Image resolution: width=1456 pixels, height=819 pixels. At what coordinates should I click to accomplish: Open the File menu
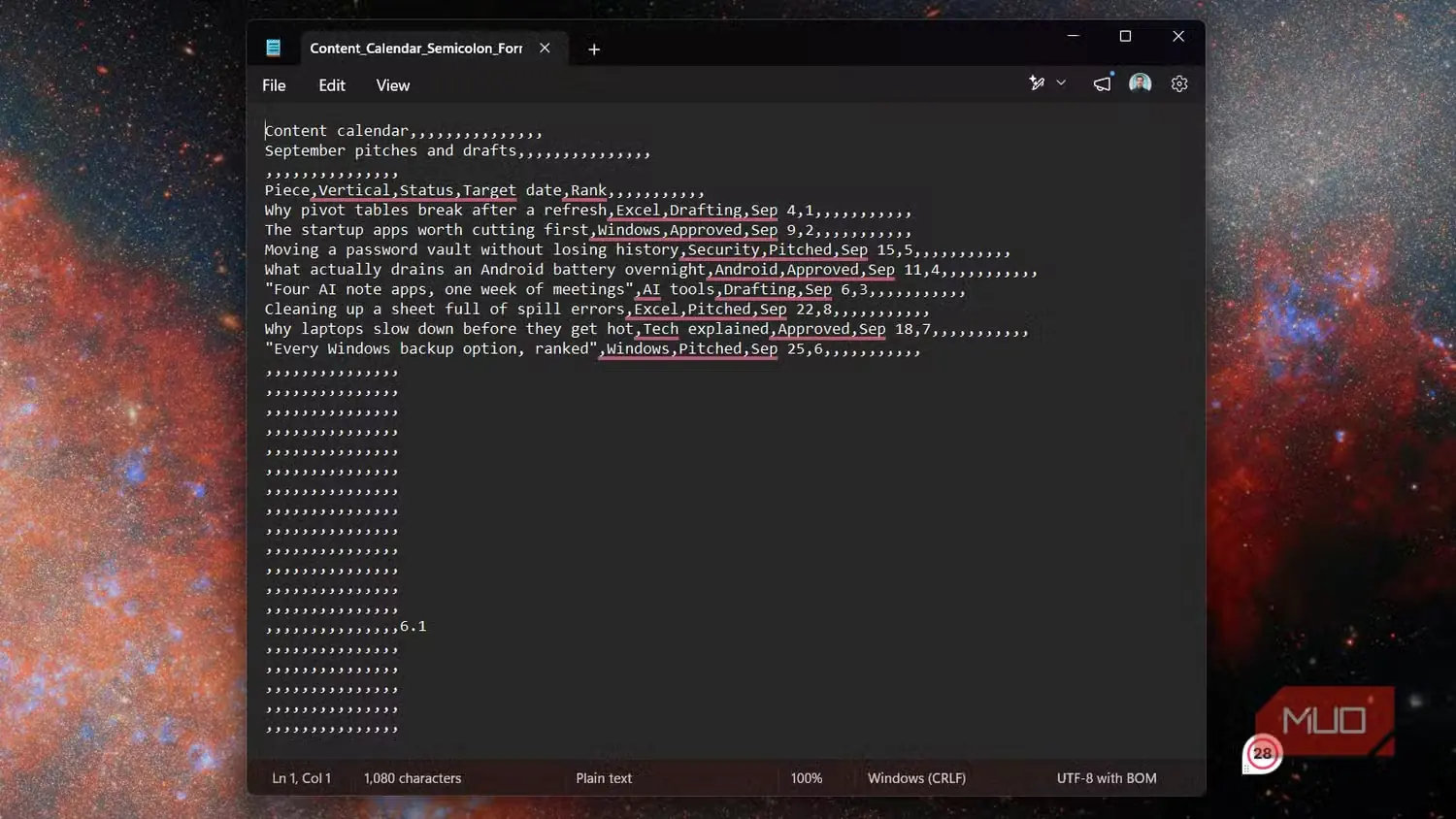(x=274, y=85)
